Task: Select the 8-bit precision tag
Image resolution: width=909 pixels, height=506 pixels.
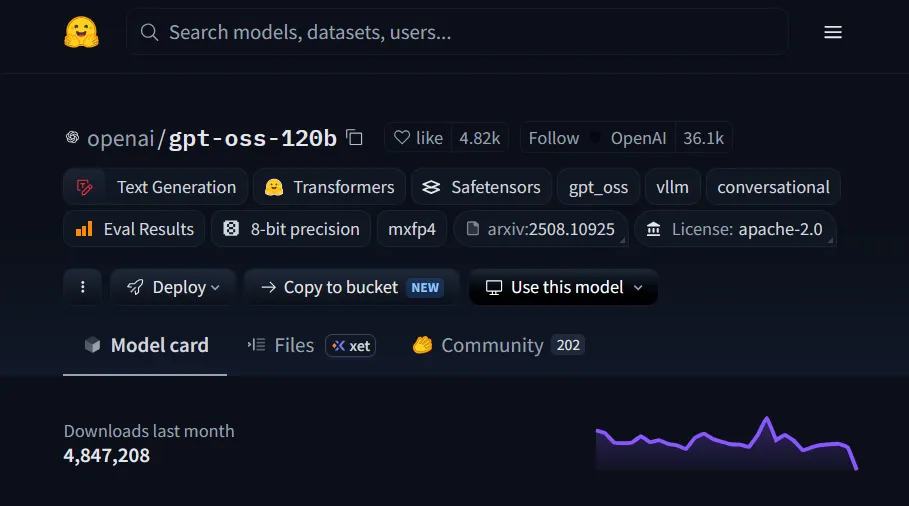Action: [x=291, y=229]
